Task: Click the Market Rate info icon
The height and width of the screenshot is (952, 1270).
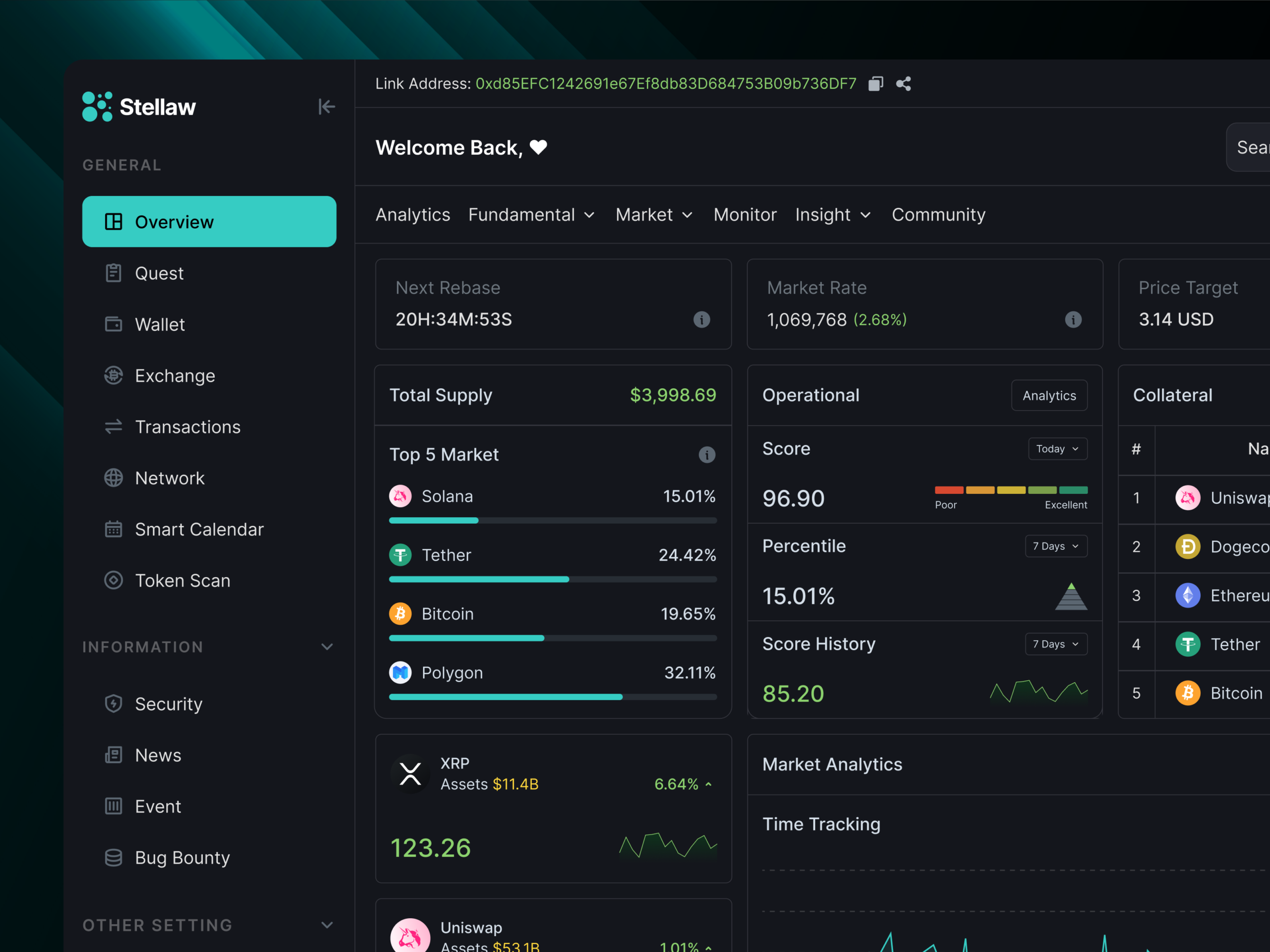Action: (1073, 320)
